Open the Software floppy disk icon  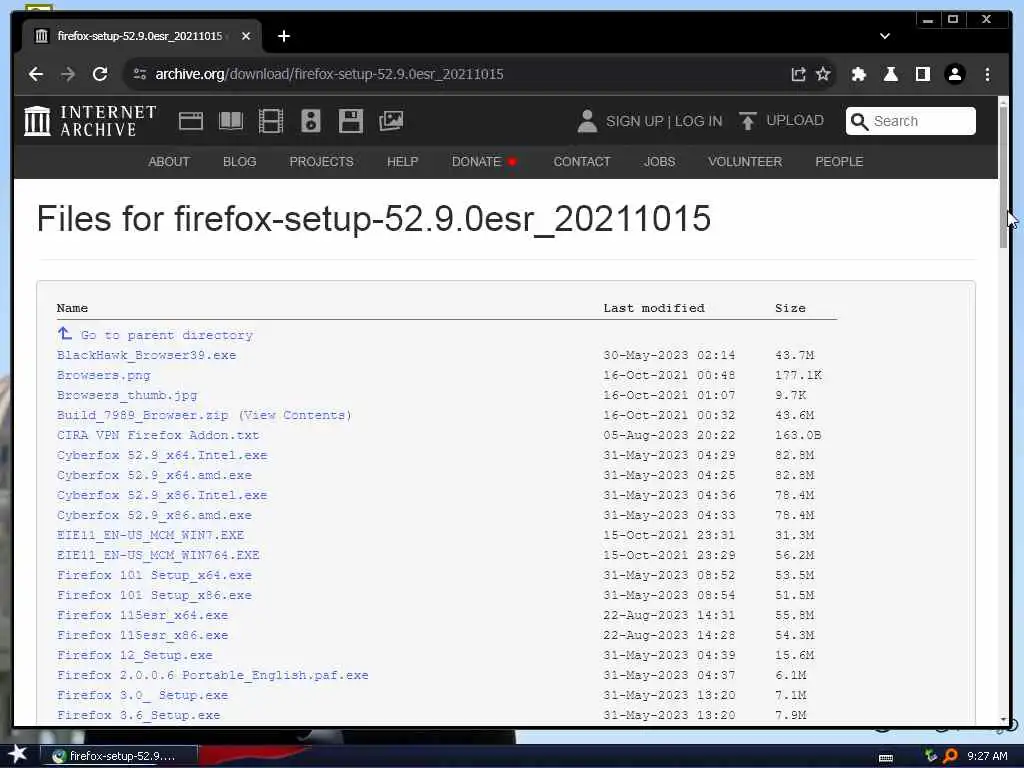click(x=351, y=121)
